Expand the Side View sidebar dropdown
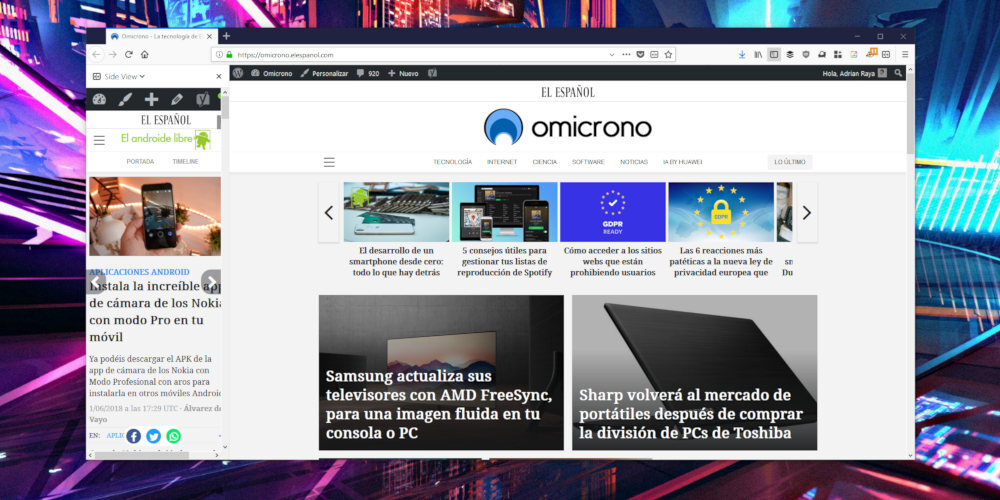1000x500 pixels. click(x=119, y=77)
